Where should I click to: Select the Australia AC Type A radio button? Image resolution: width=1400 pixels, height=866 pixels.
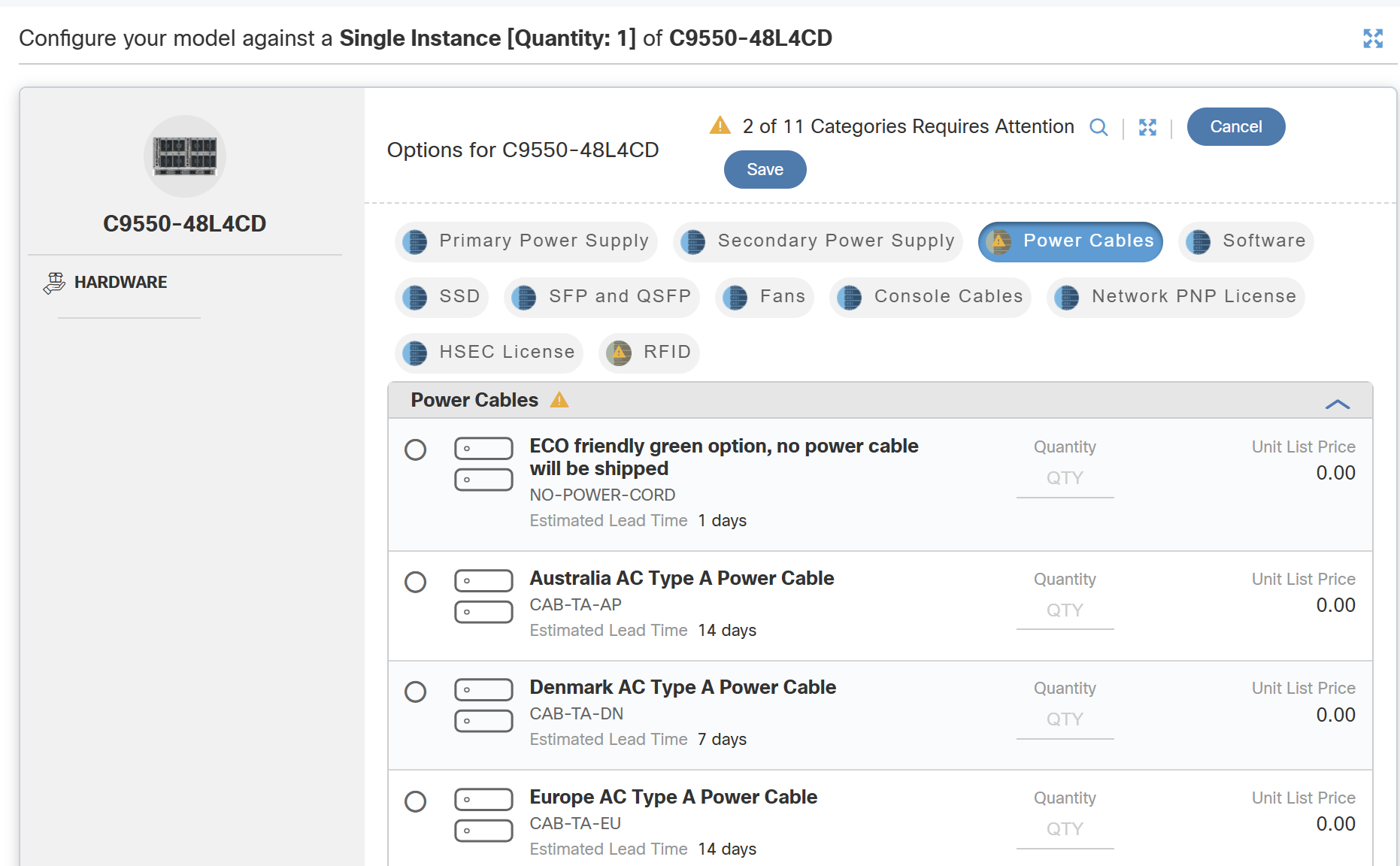(x=415, y=582)
